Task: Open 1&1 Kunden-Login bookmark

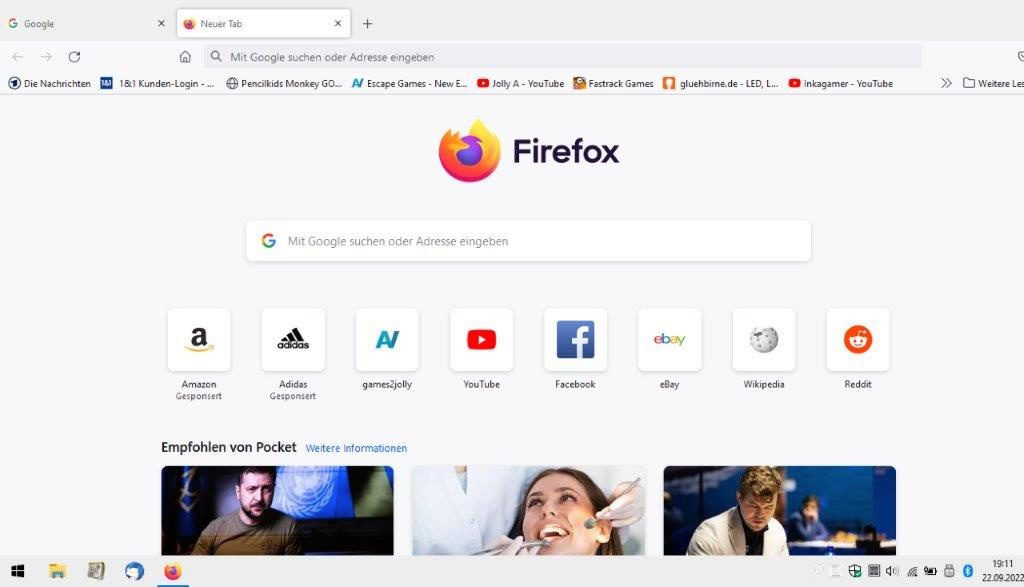Action: [x=157, y=84]
